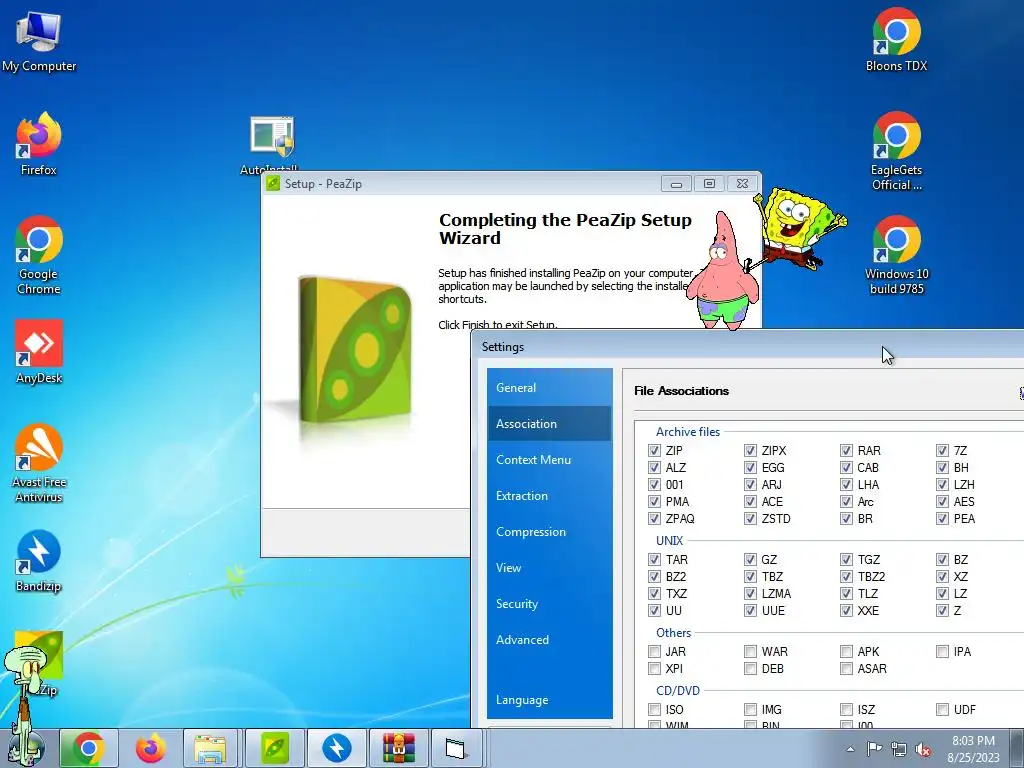This screenshot has width=1024, height=768.
Task: Open Start menu Squidward button
Action: tap(26, 748)
